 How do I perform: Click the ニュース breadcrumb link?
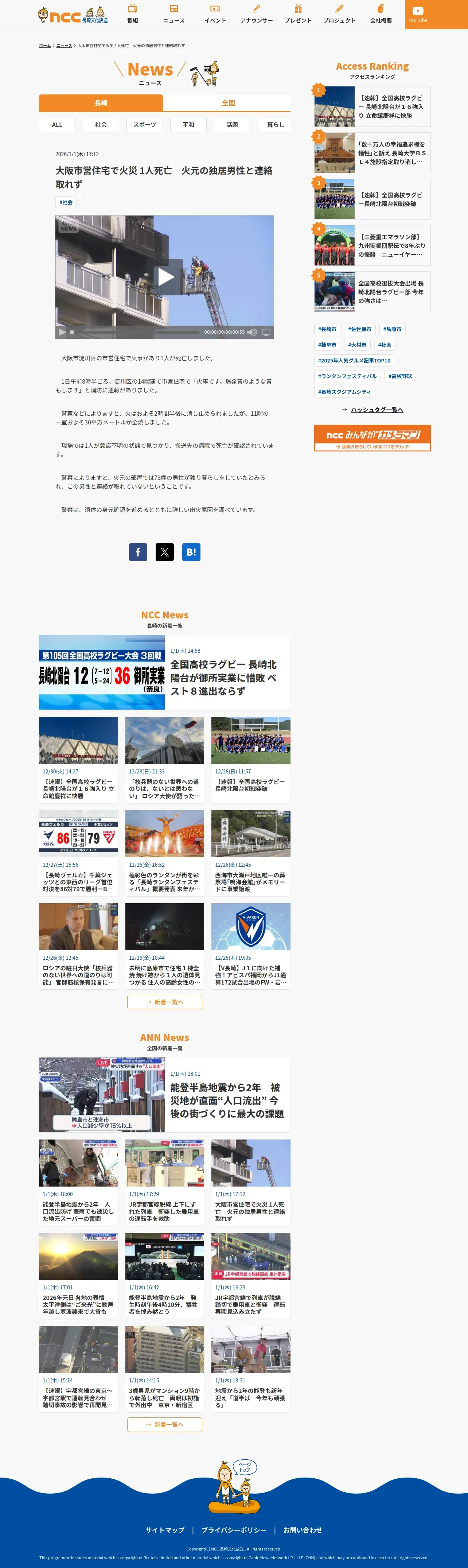64,46
